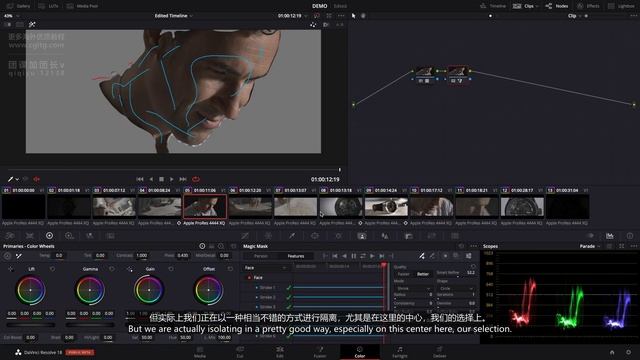
Task: Jump to last frame in viewer
Action: (183, 179)
